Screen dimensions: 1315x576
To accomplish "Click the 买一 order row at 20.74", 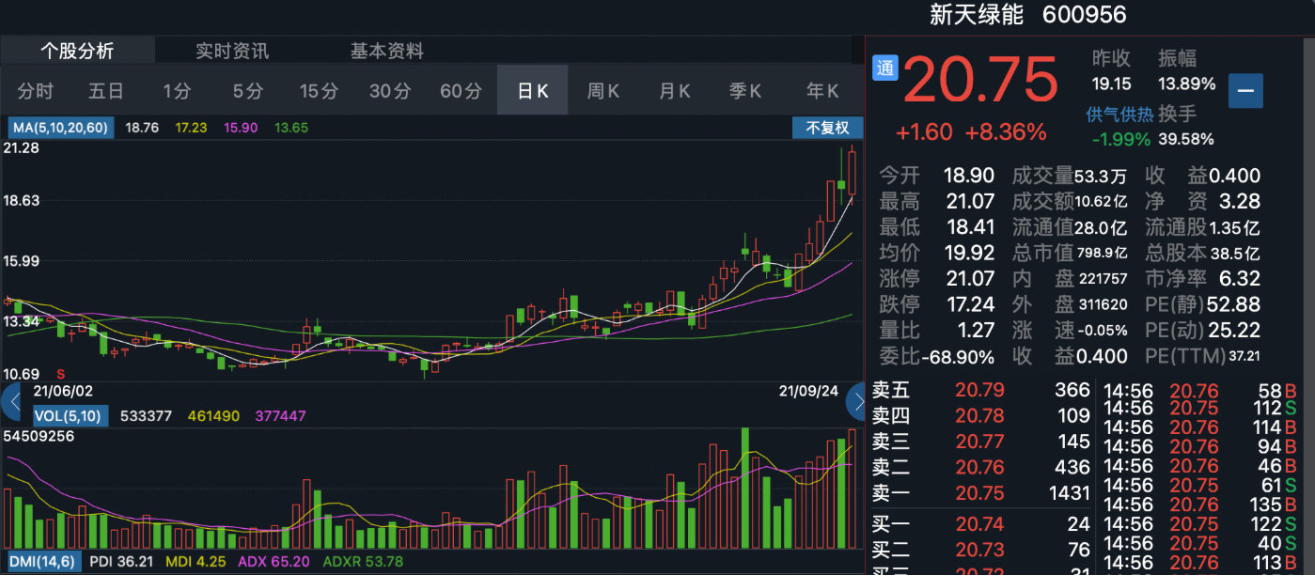I will coord(981,524).
